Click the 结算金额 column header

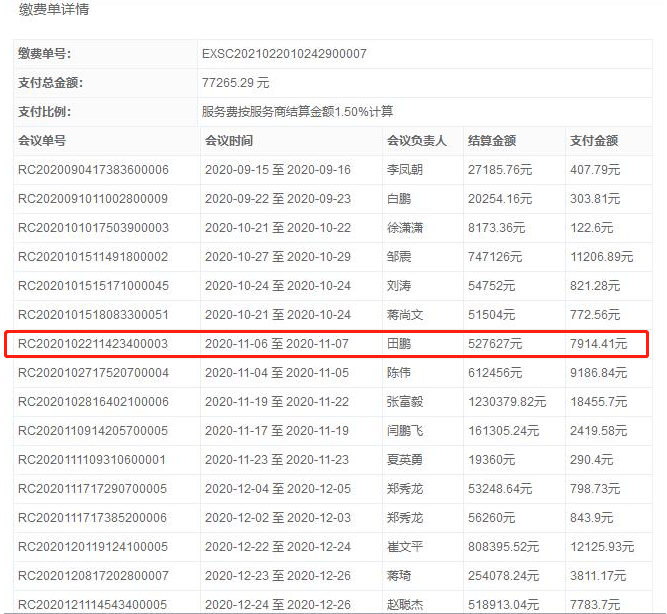click(492, 141)
